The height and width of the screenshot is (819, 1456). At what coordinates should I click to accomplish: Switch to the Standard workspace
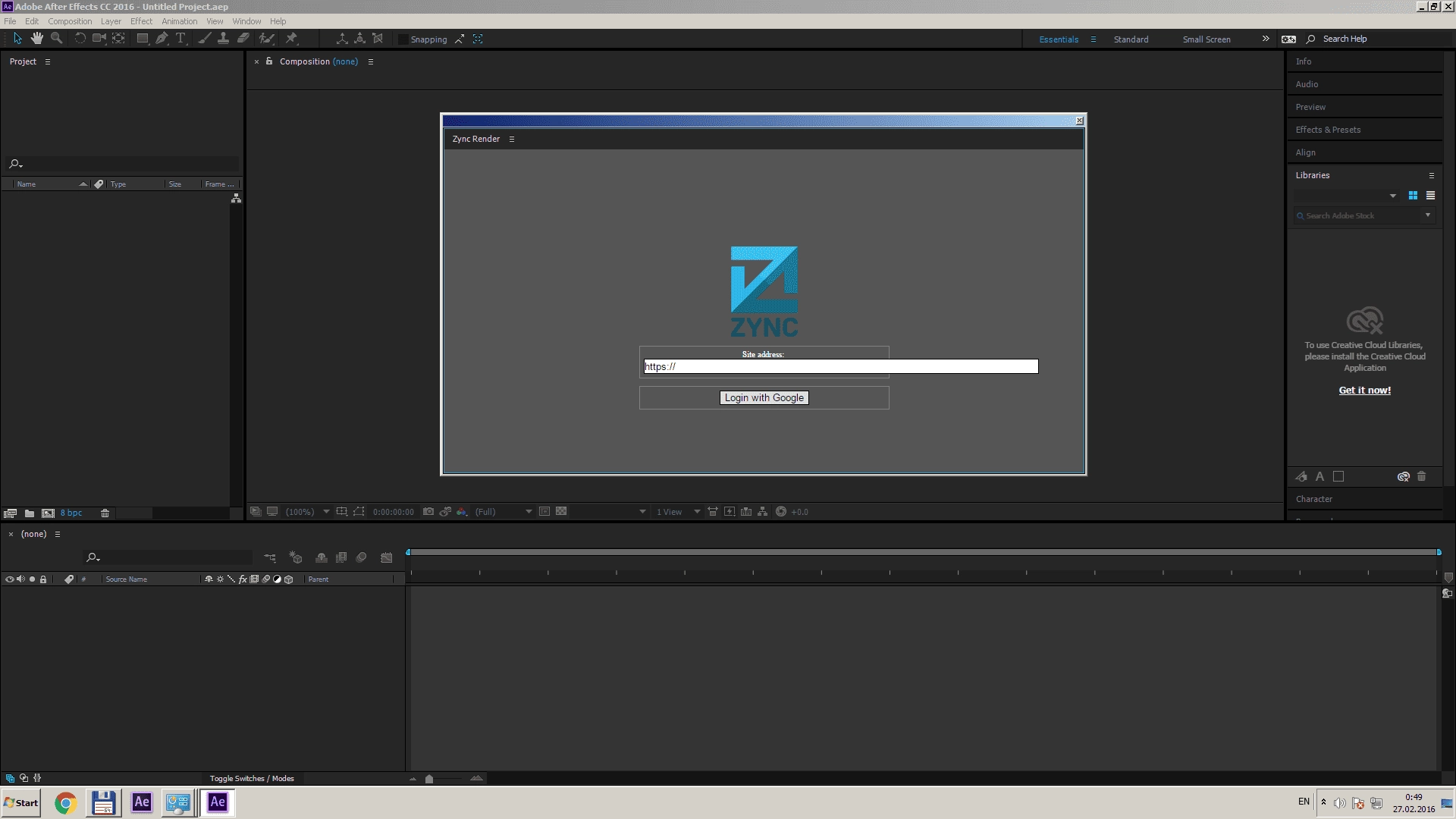pos(1131,39)
